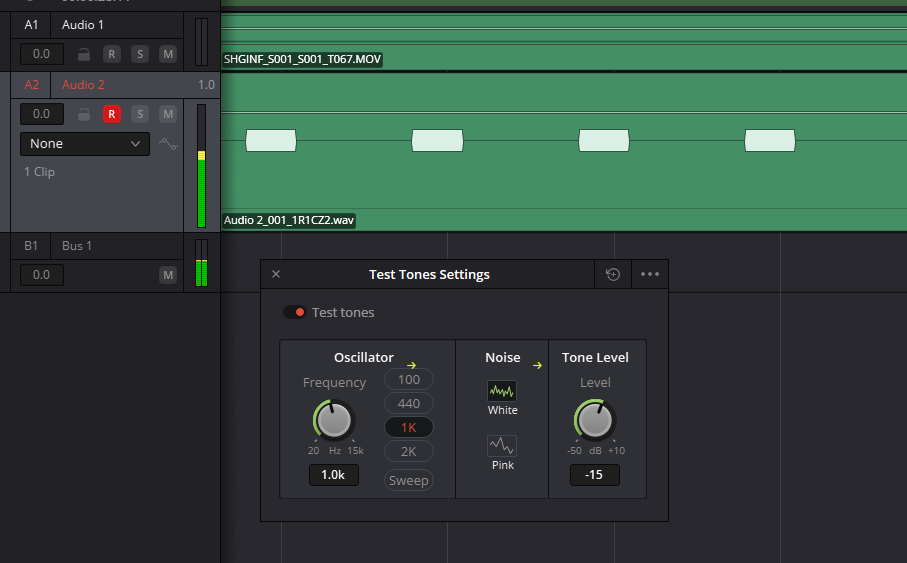This screenshot has width=907, height=563.
Task: Select clip SHGINF_S001_S001_T067.MOV
Action: [x=302, y=59]
